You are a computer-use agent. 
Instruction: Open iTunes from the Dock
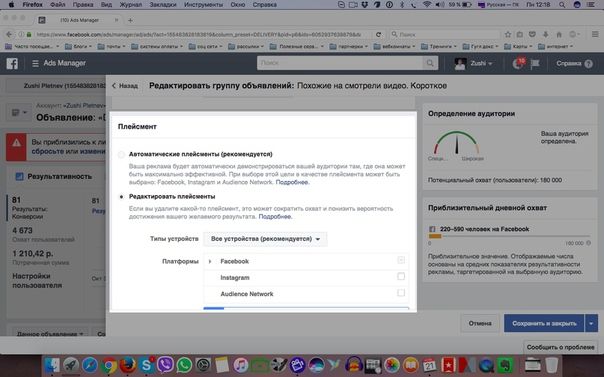pyautogui.click(x=241, y=365)
